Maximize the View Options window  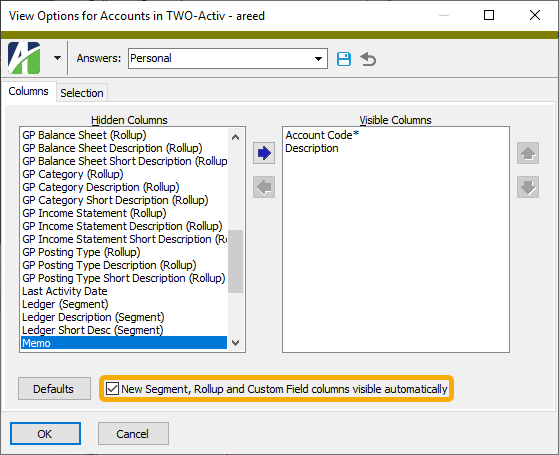click(489, 15)
